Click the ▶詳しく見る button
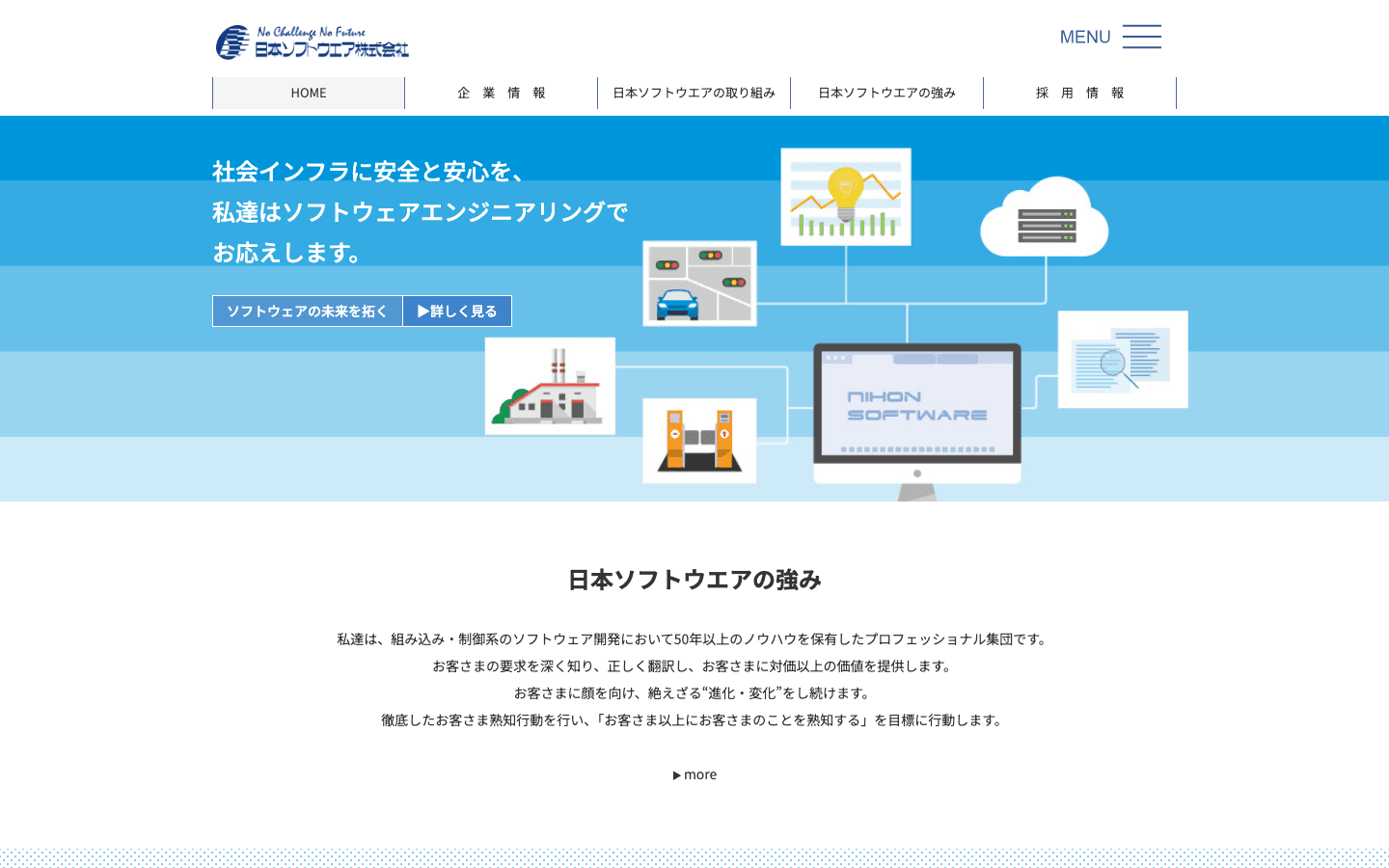The image size is (1389, 868). click(457, 311)
